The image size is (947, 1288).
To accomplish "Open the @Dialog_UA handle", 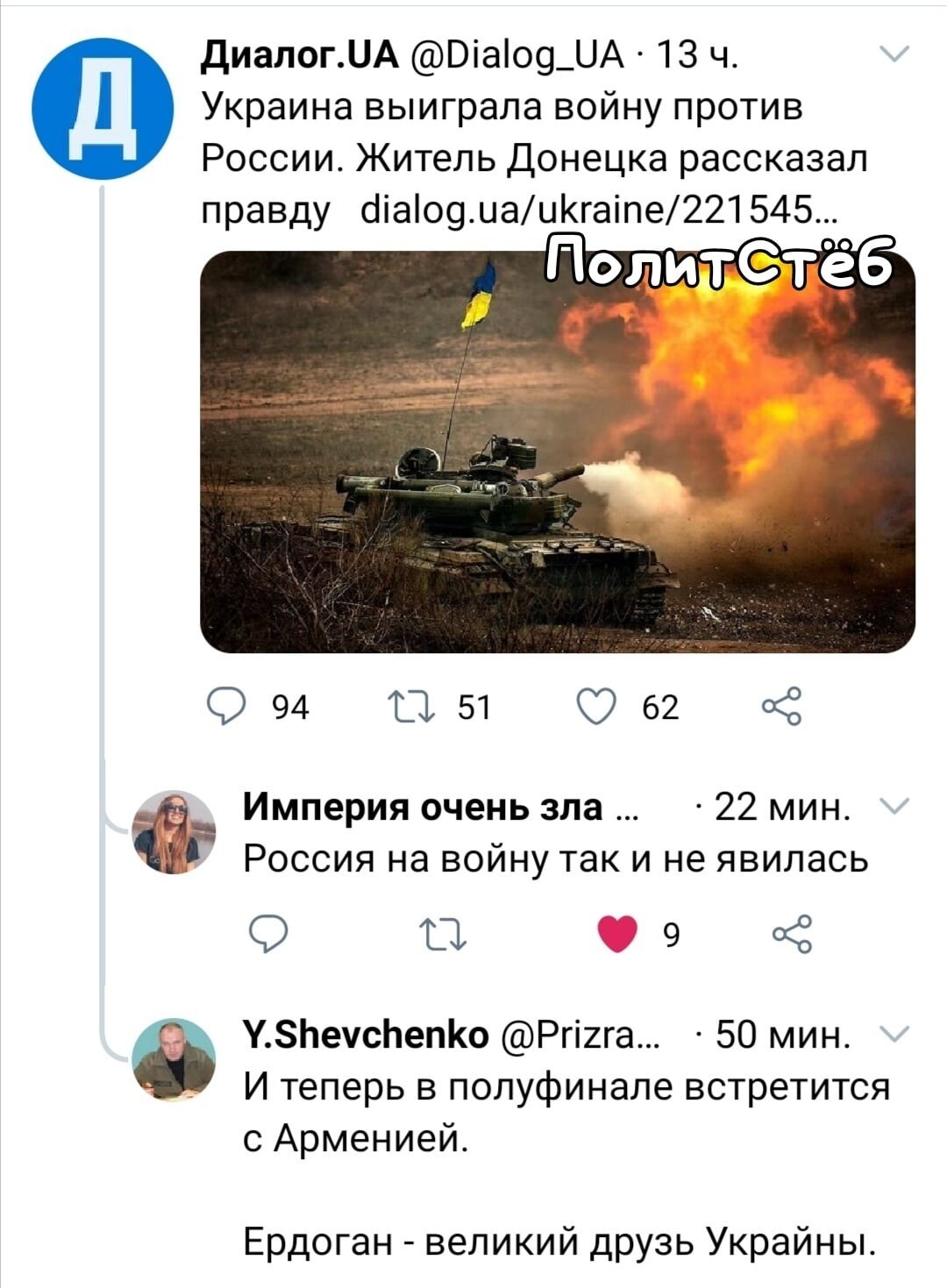I will coord(516,57).
